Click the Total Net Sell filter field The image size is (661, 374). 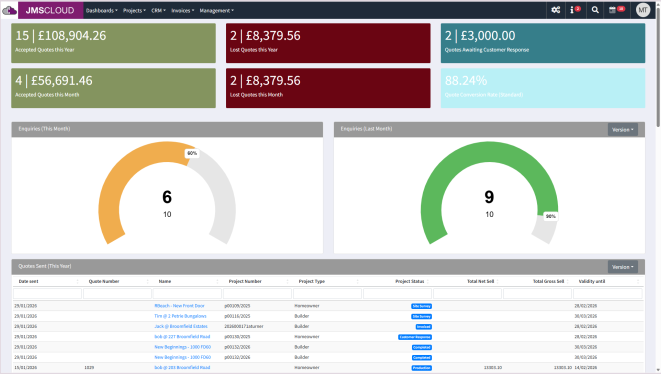468,293
